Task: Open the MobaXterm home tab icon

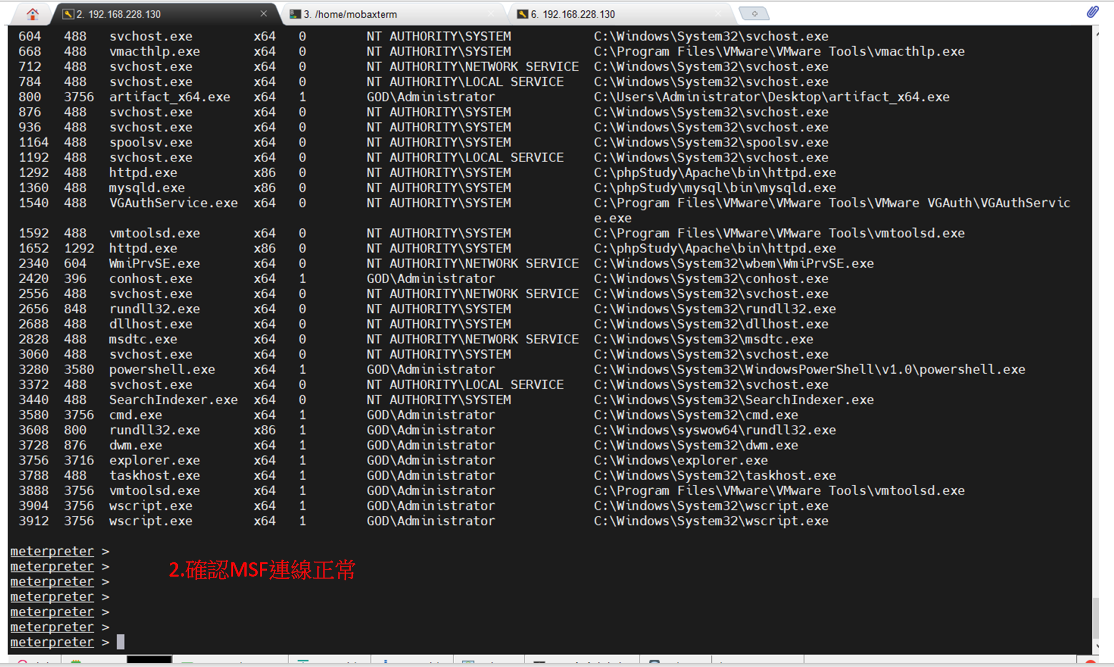Action: pos(33,13)
